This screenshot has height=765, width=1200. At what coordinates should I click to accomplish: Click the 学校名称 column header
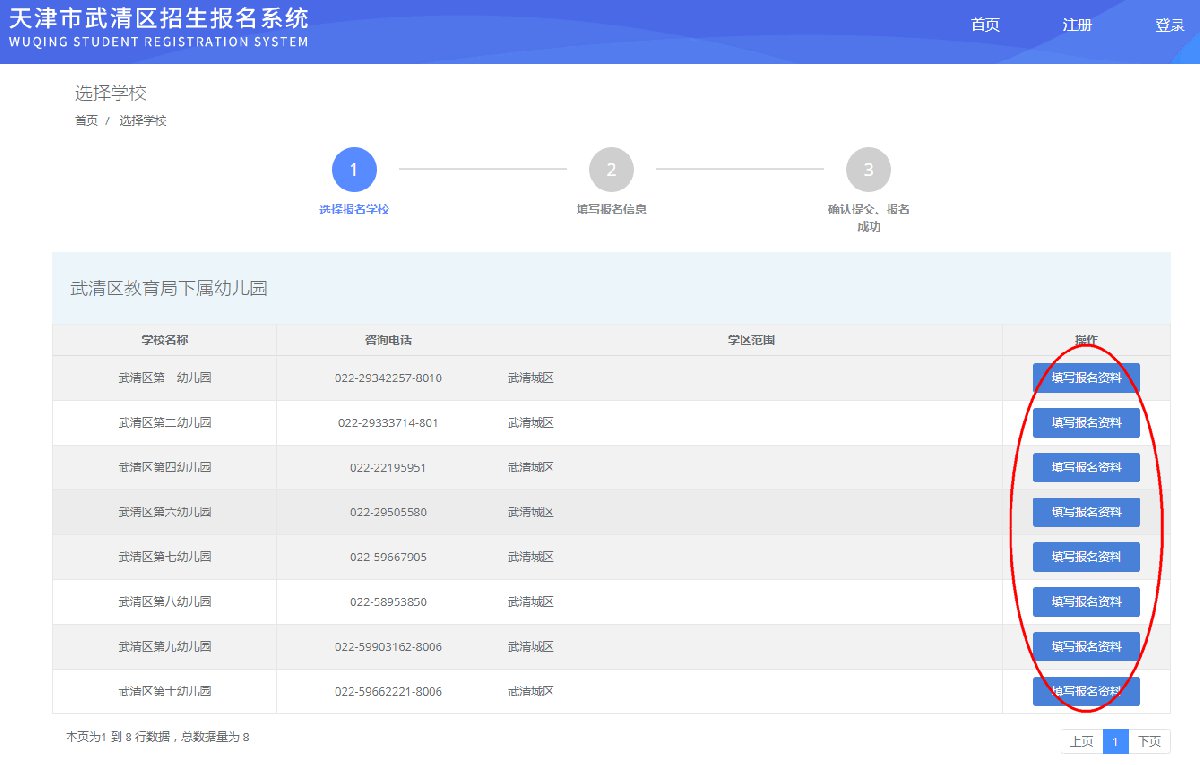(164, 340)
